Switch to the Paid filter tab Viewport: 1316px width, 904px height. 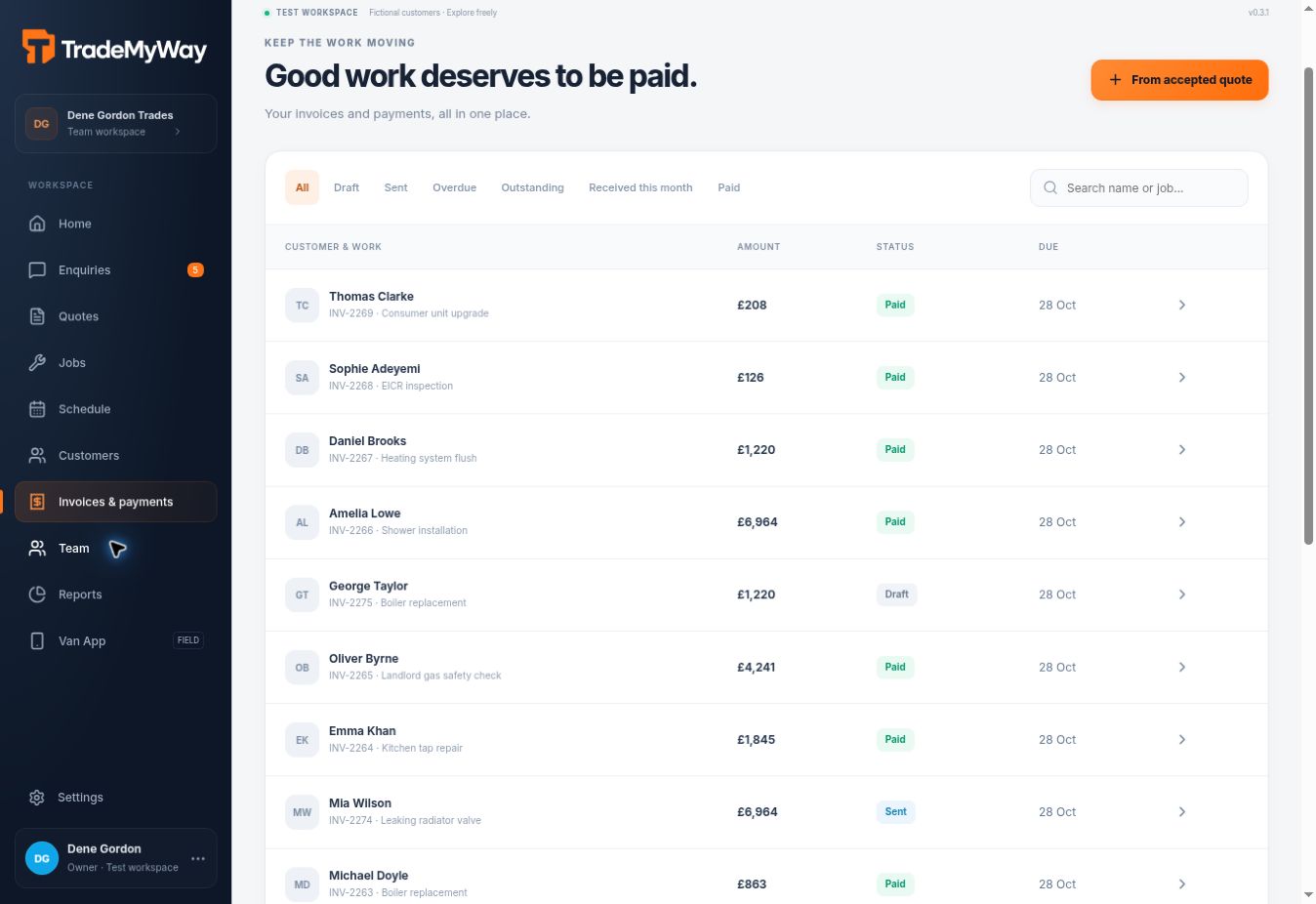[729, 187]
